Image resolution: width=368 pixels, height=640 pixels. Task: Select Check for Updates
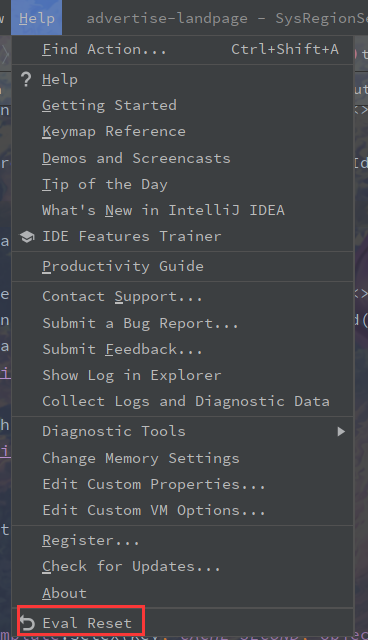tap(182, 567)
